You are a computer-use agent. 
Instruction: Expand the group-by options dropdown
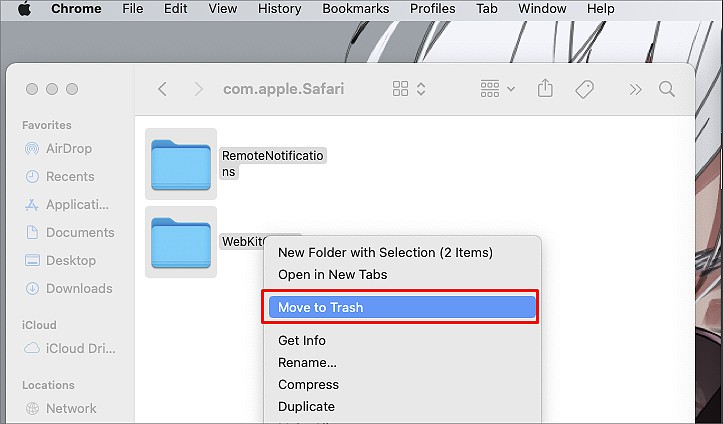tap(497, 88)
